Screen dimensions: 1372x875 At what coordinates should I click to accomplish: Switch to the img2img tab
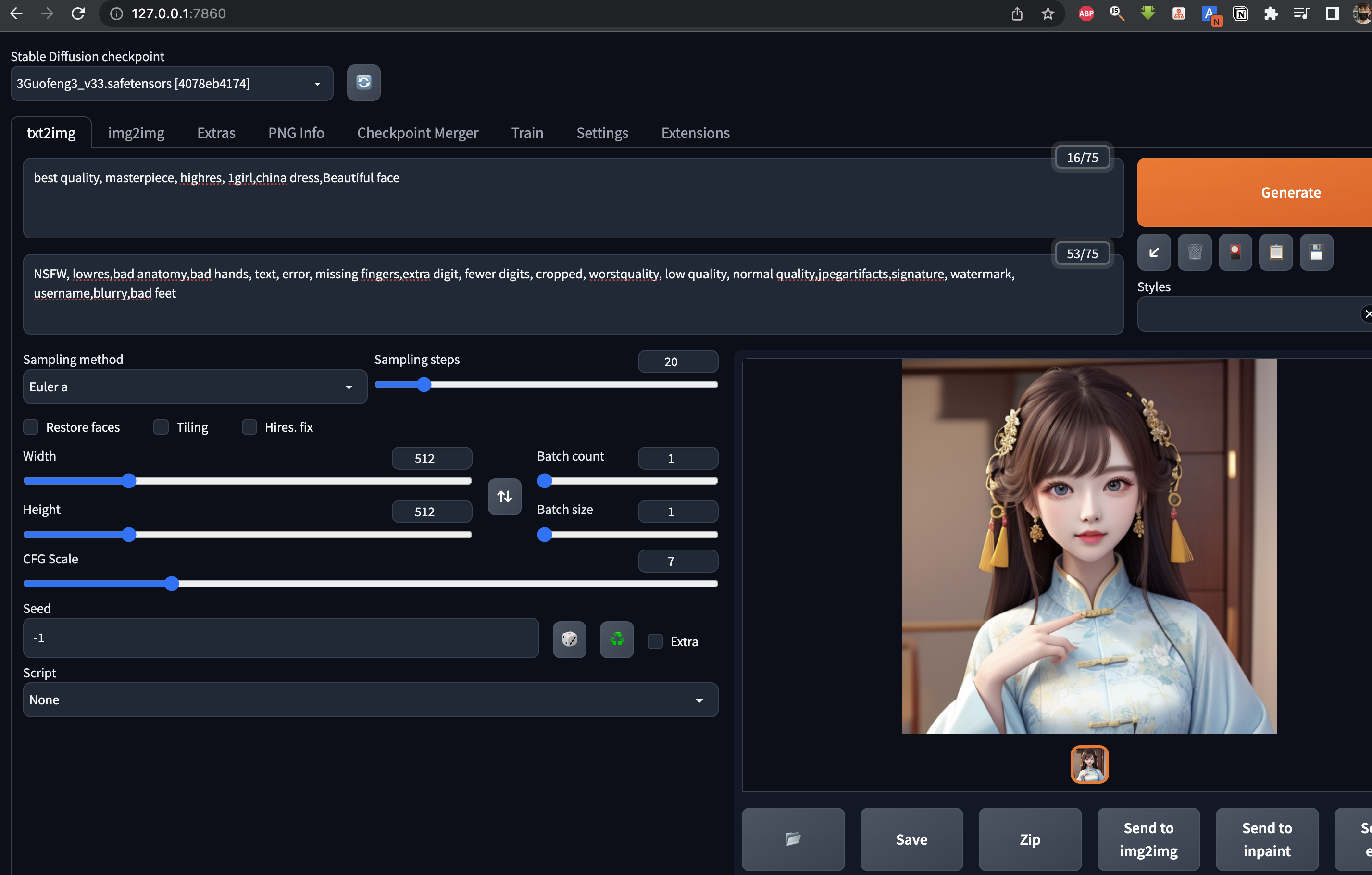[x=136, y=133]
